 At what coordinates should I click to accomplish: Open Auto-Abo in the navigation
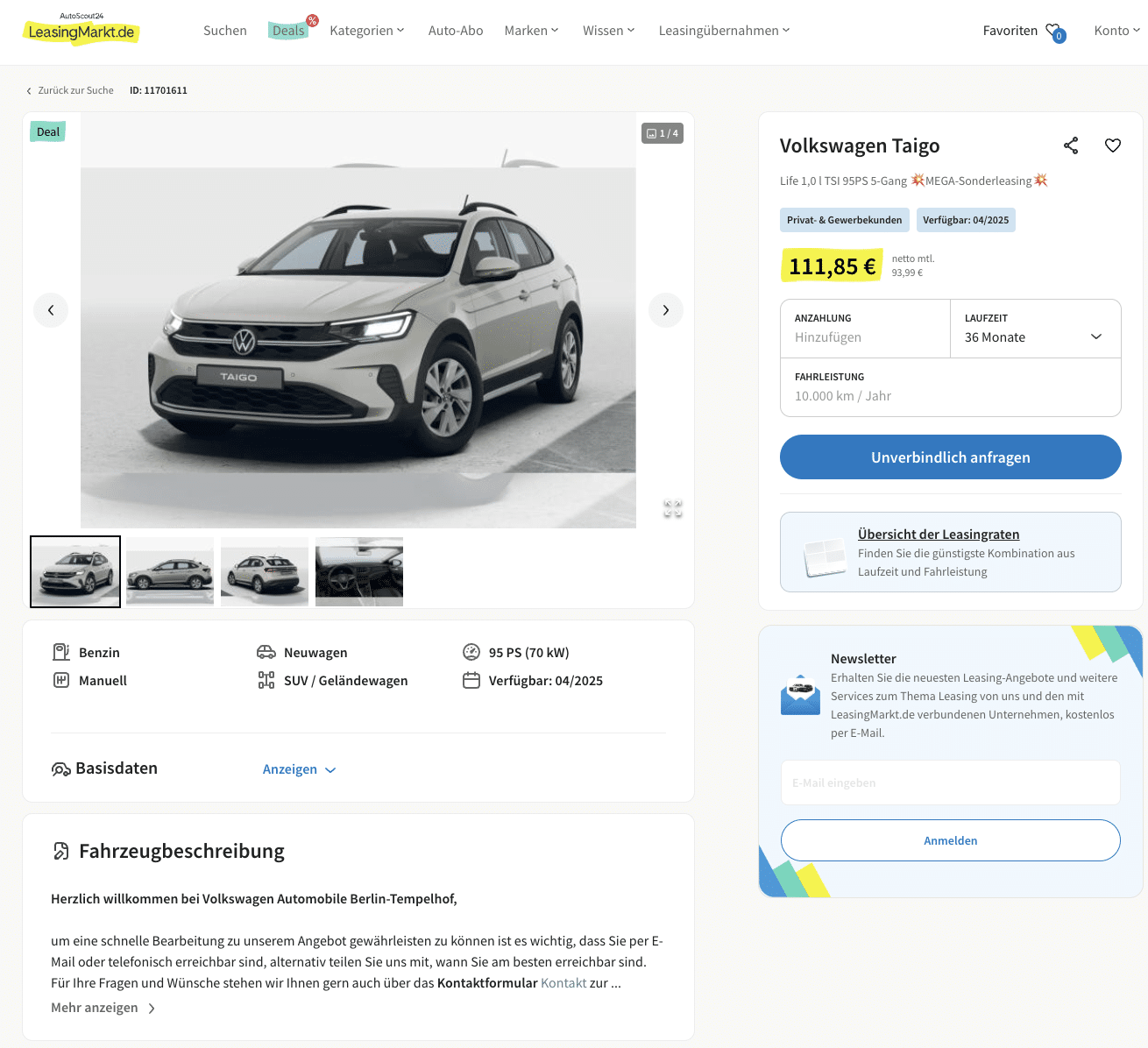456,31
